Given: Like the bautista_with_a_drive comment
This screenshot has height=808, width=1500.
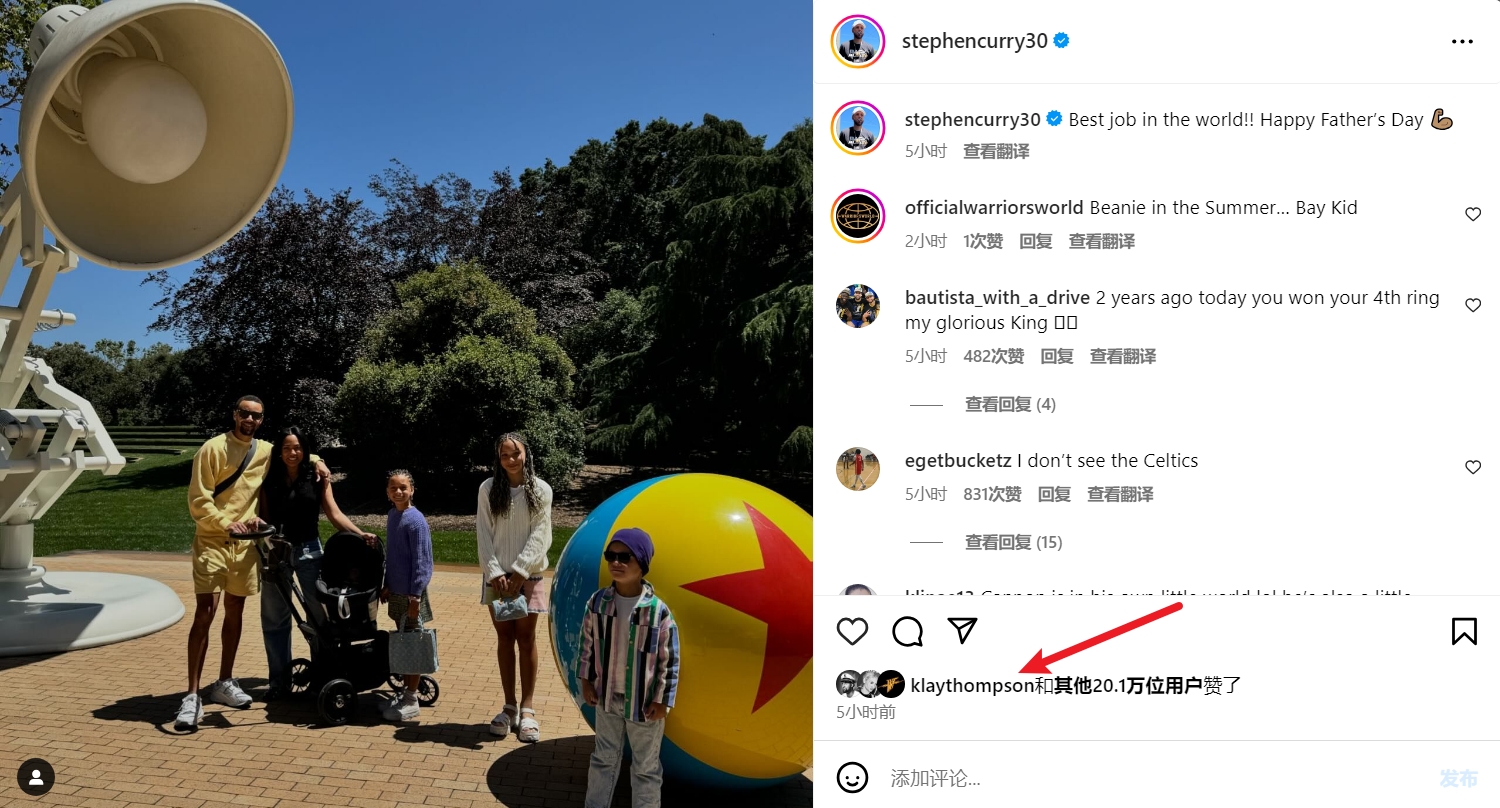Looking at the screenshot, I should pyautogui.click(x=1473, y=305).
